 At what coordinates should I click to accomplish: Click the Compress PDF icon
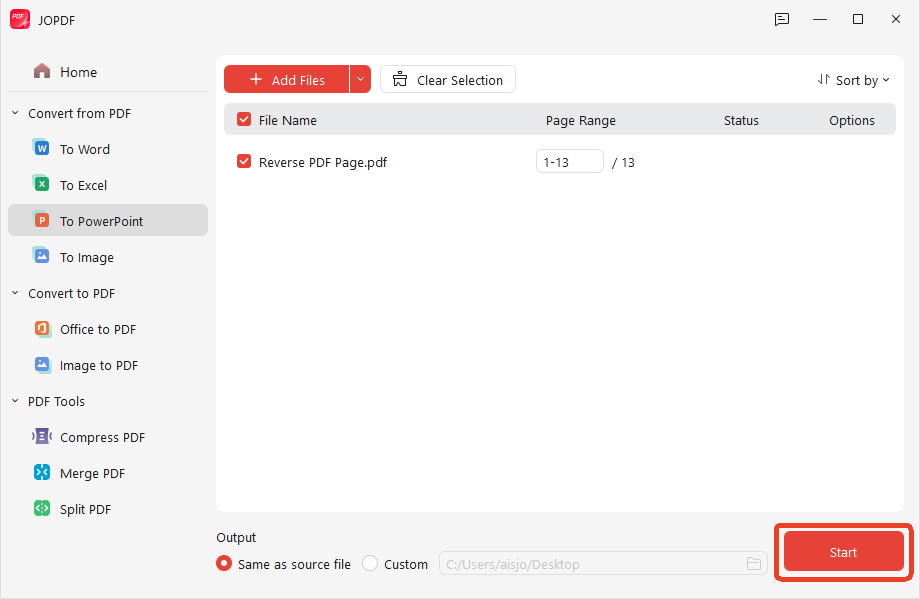coord(41,436)
